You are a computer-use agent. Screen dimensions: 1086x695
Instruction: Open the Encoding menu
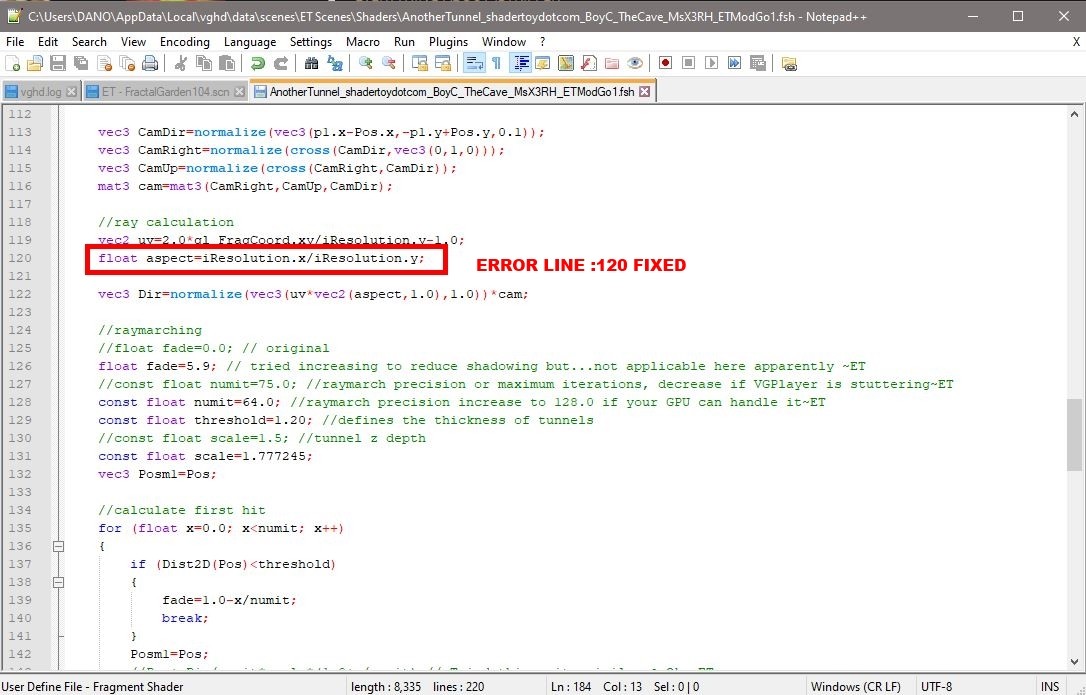[x=185, y=42]
